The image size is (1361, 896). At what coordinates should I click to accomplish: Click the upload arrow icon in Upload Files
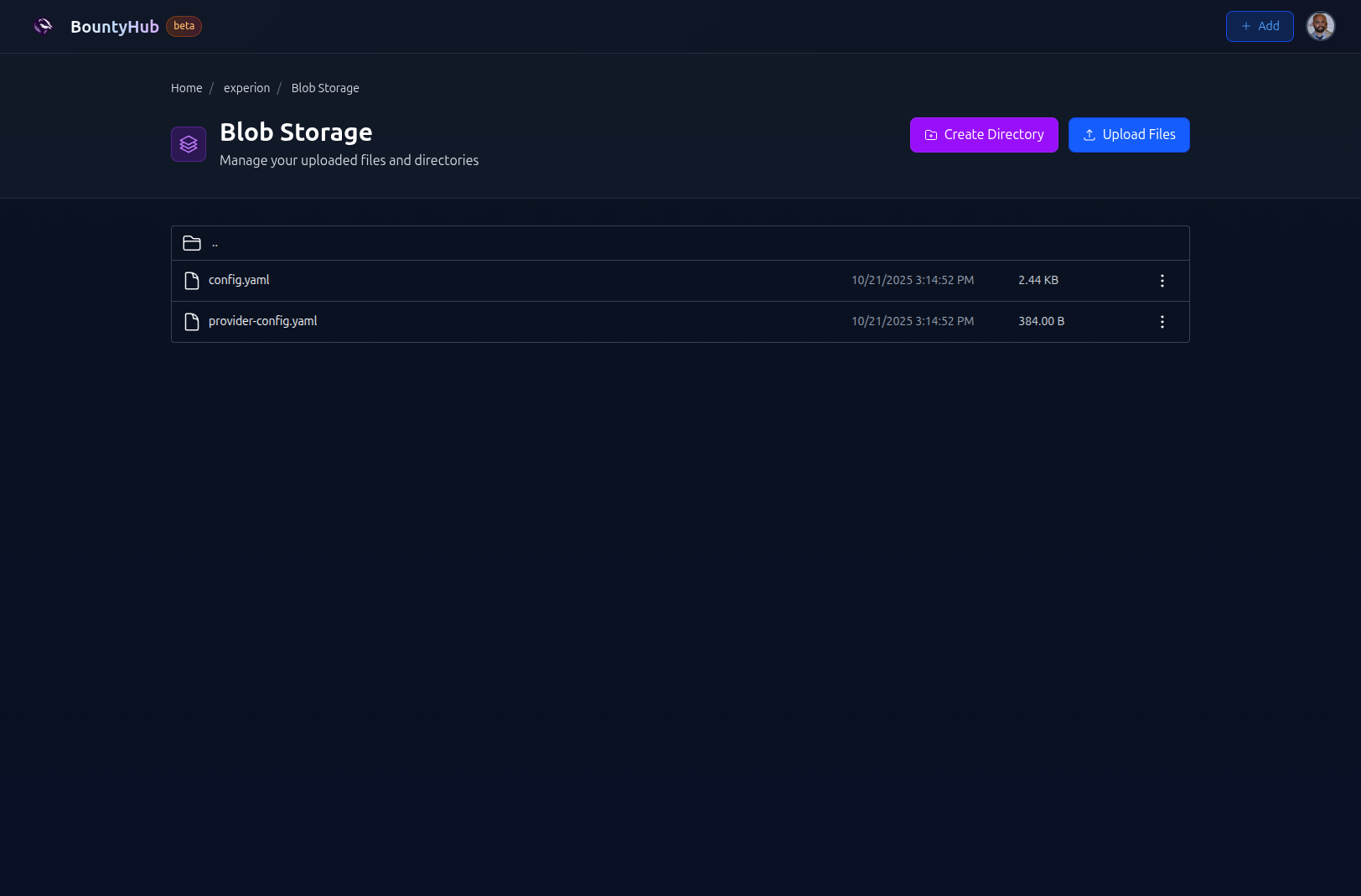(x=1089, y=134)
